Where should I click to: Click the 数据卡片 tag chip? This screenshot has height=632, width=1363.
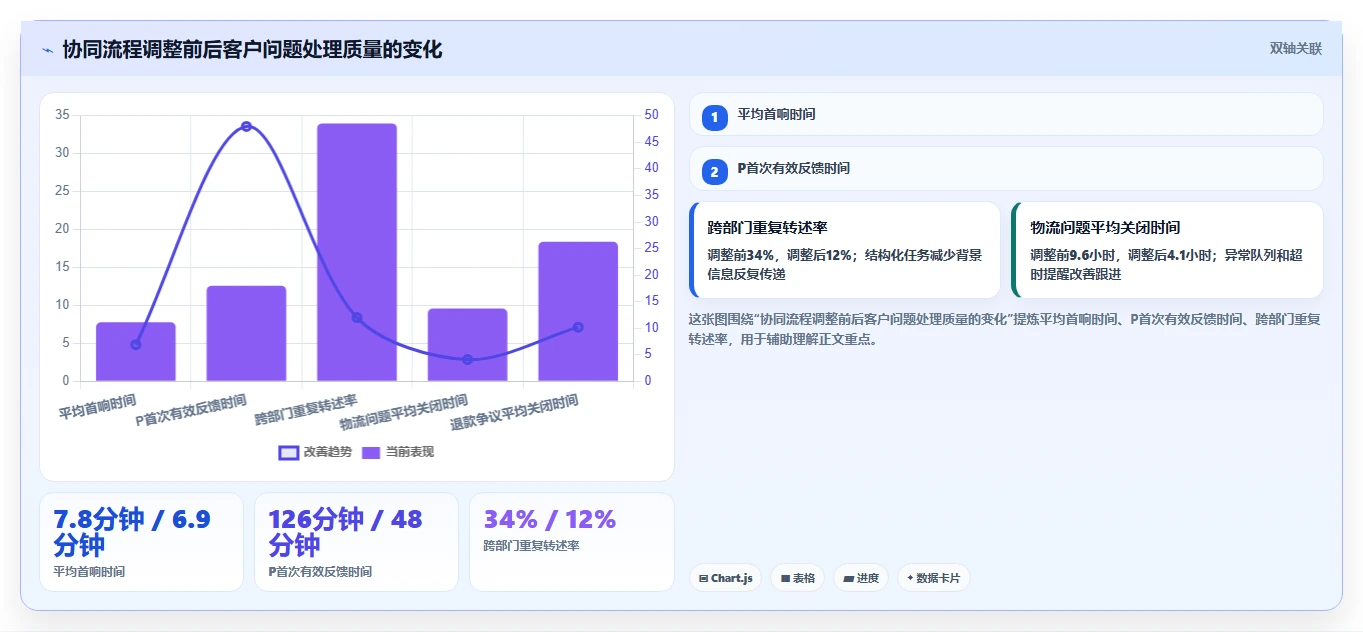click(x=934, y=578)
